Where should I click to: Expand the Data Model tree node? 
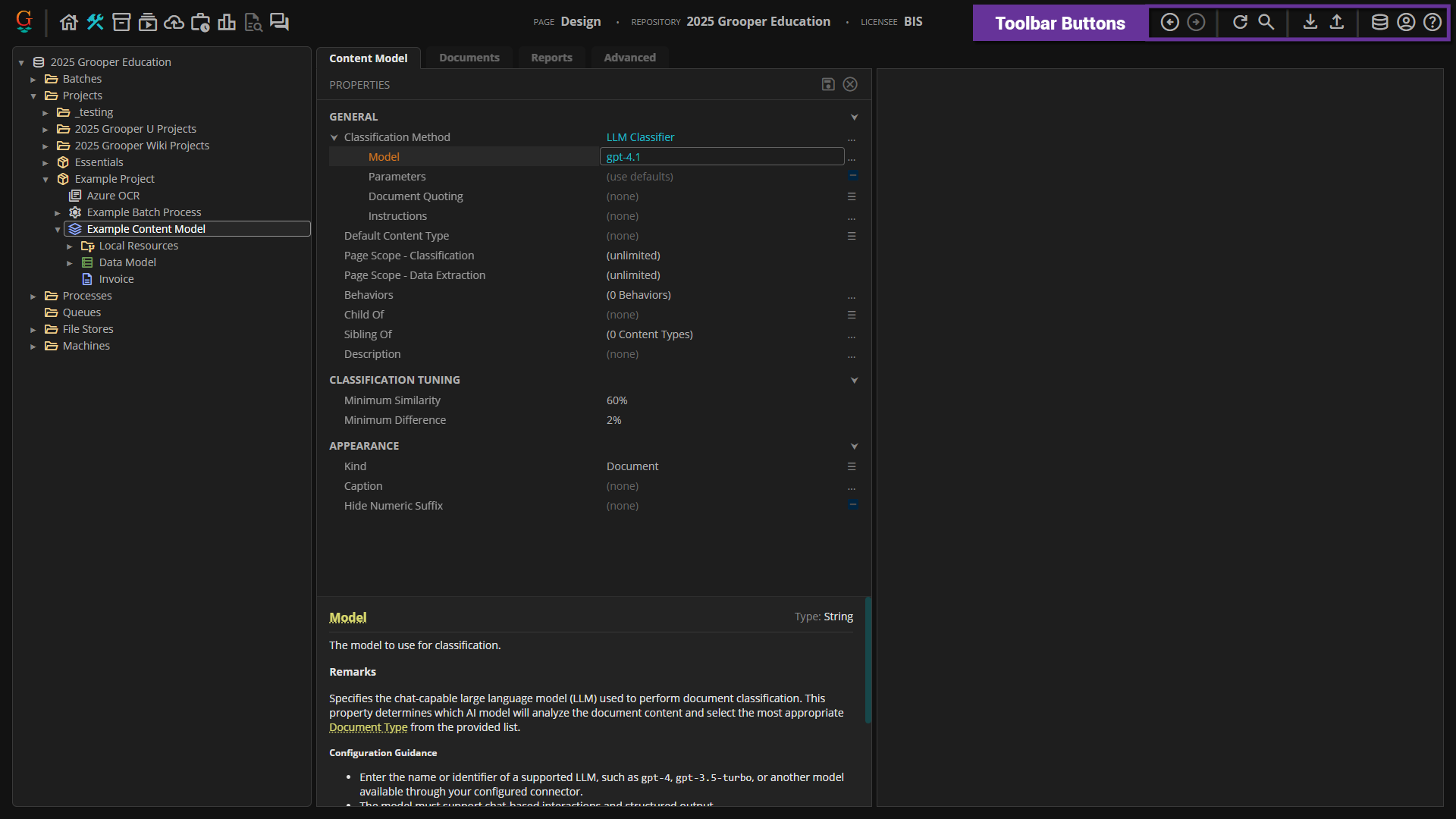(70, 263)
